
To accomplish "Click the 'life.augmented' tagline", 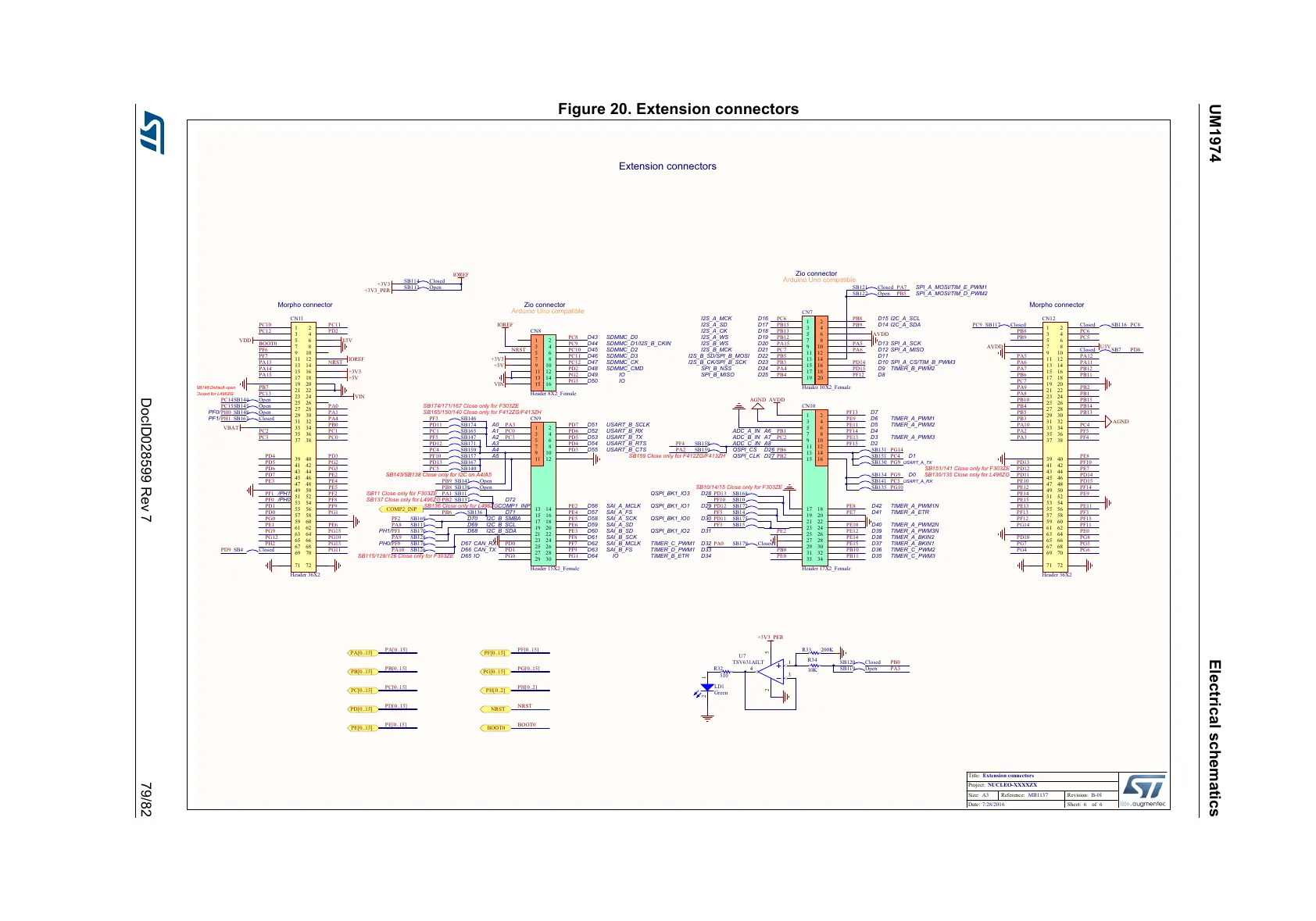I will pyautogui.click(x=1143, y=804).
